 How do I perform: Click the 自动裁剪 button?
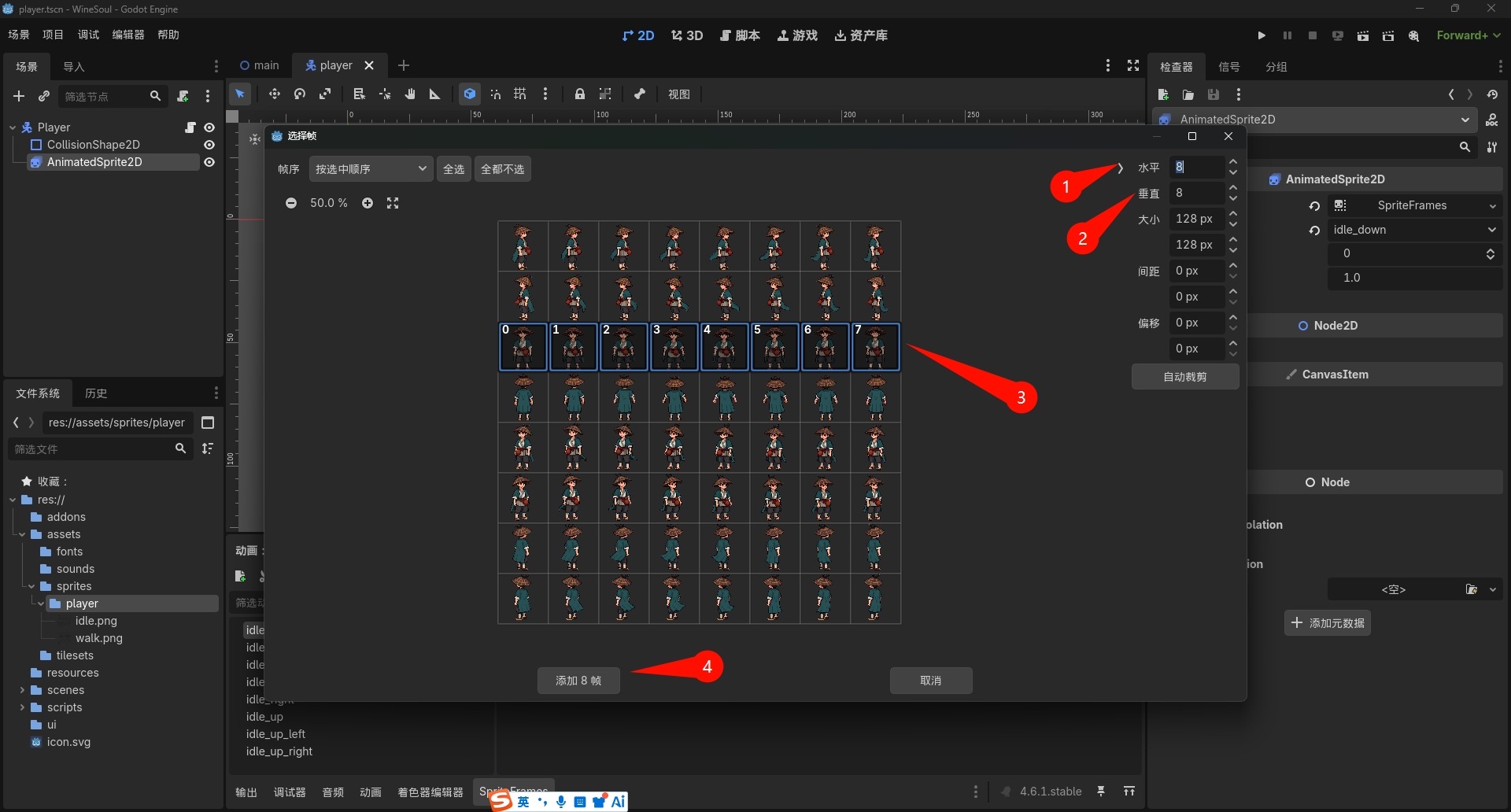(x=1185, y=377)
